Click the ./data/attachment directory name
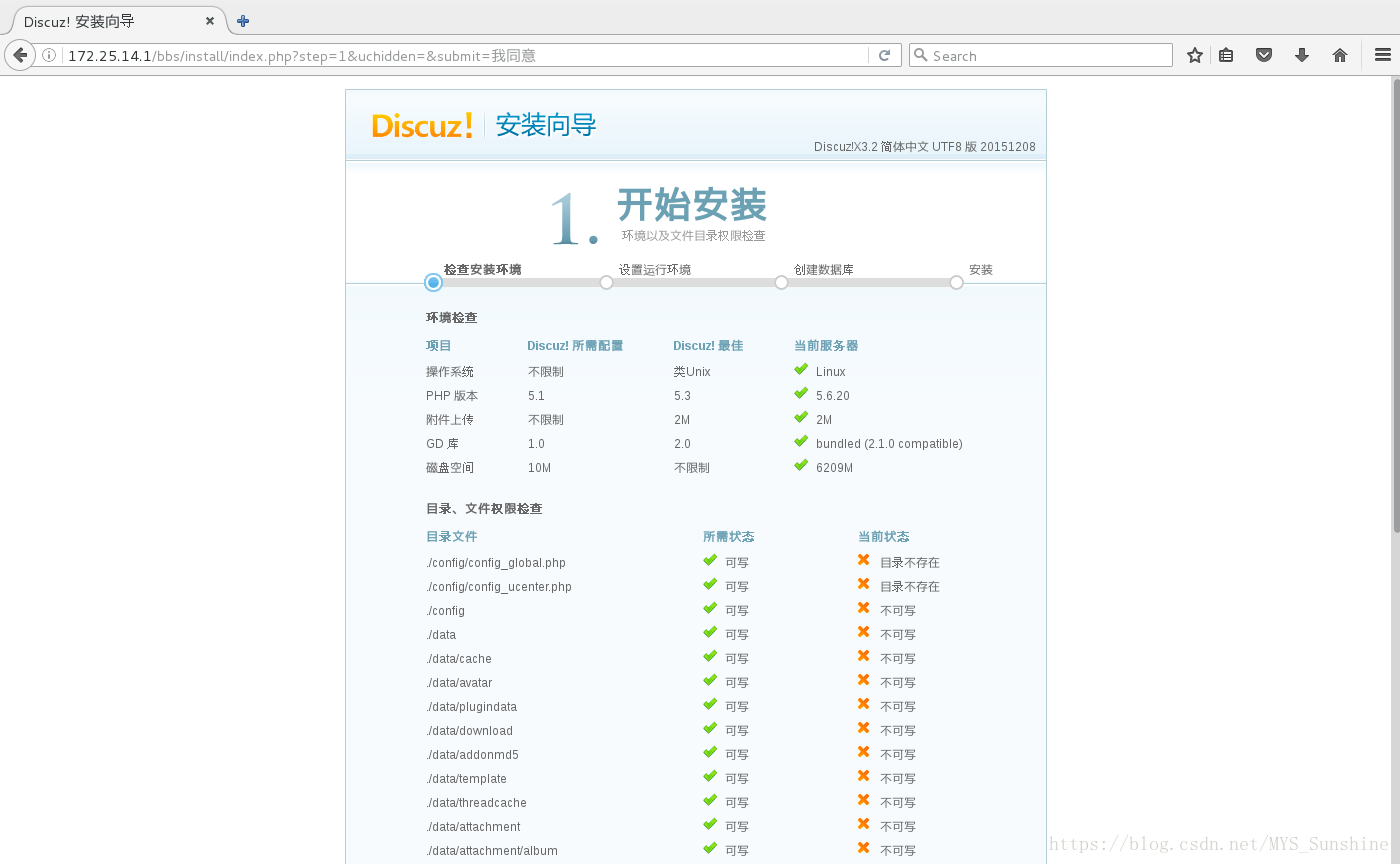This screenshot has width=1400, height=864. click(x=473, y=827)
